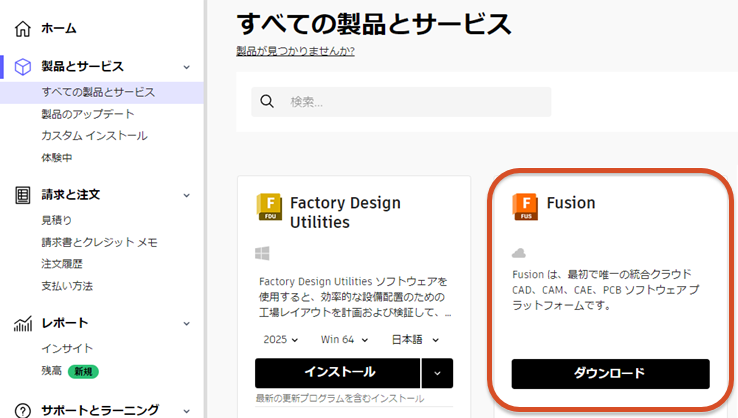Click the 請求と注文 section heading
The image size is (738, 418).
[x=71, y=195]
